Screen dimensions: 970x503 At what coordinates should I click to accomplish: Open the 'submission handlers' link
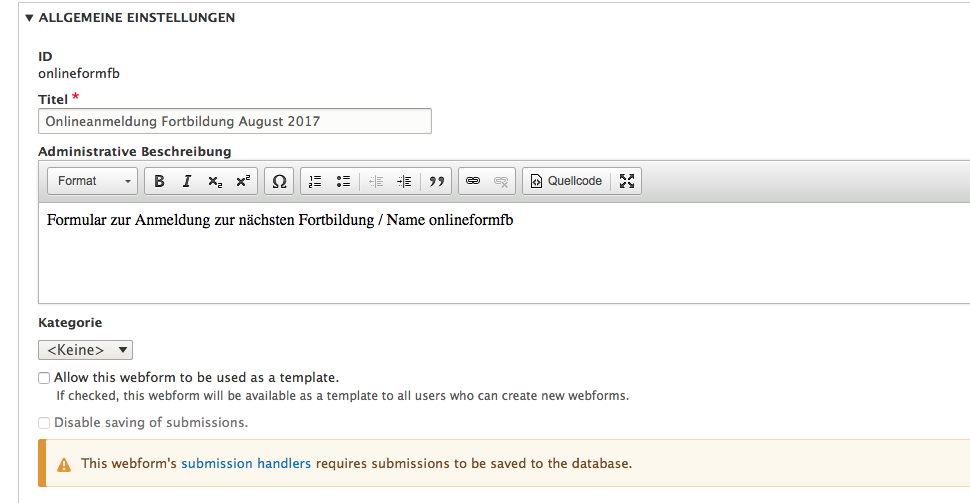(x=246, y=463)
